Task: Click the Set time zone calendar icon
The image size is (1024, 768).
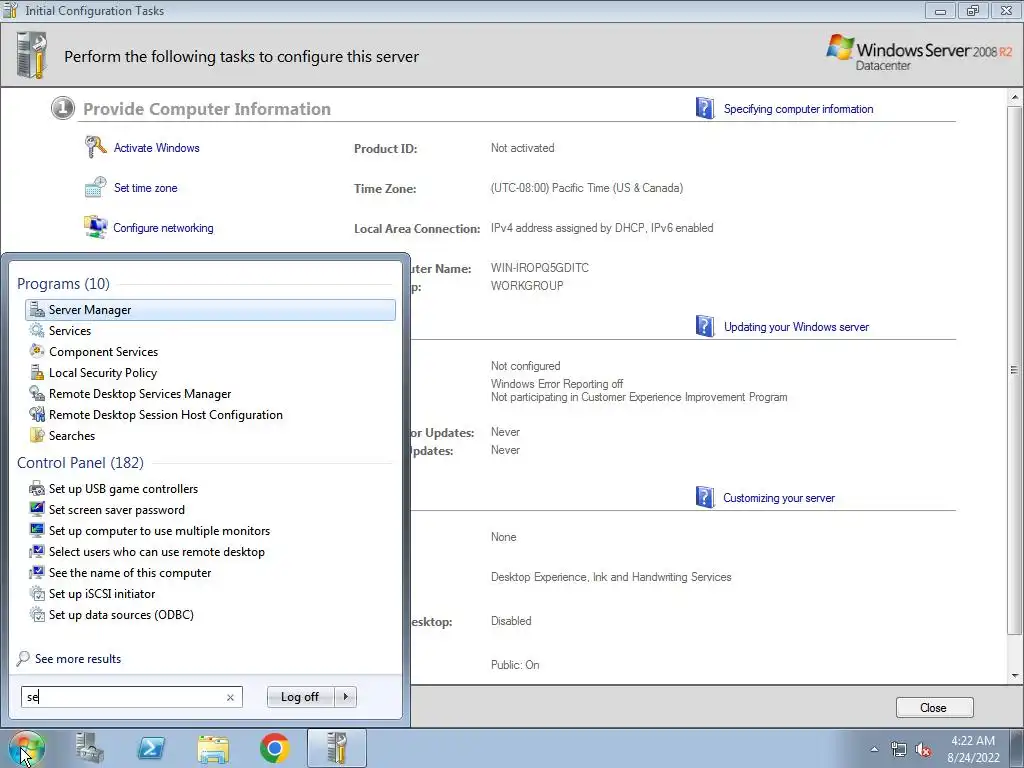Action: (x=95, y=187)
